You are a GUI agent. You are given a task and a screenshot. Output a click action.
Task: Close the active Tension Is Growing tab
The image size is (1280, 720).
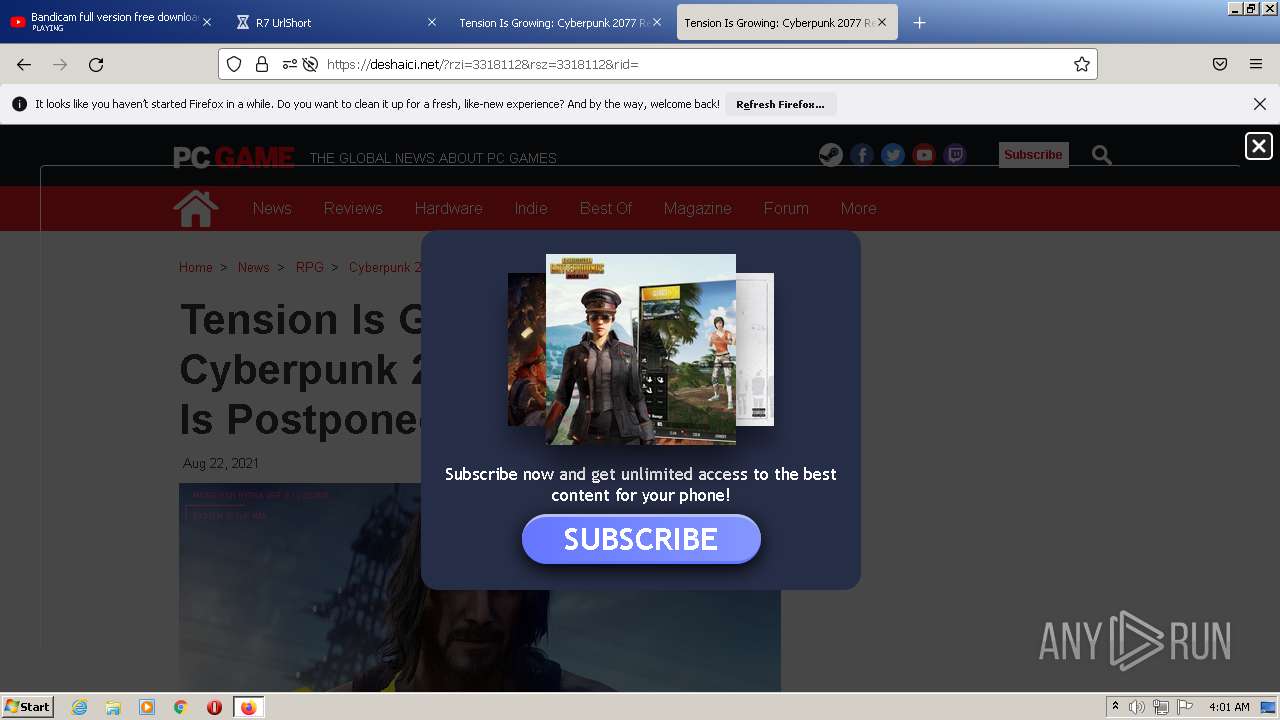coord(882,22)
